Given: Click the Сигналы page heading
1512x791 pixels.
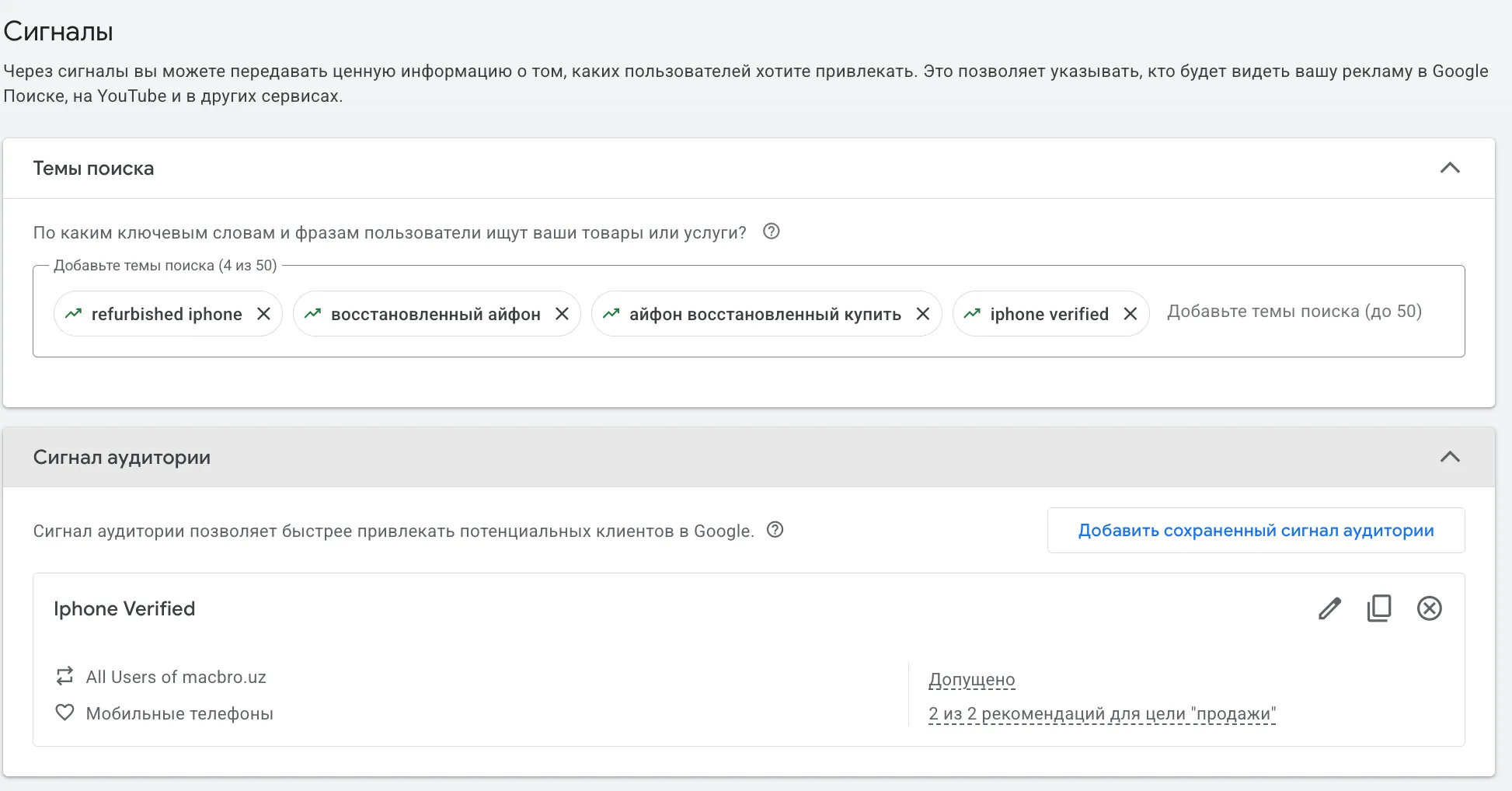Looking at the screenshot, I should (58, 32).
